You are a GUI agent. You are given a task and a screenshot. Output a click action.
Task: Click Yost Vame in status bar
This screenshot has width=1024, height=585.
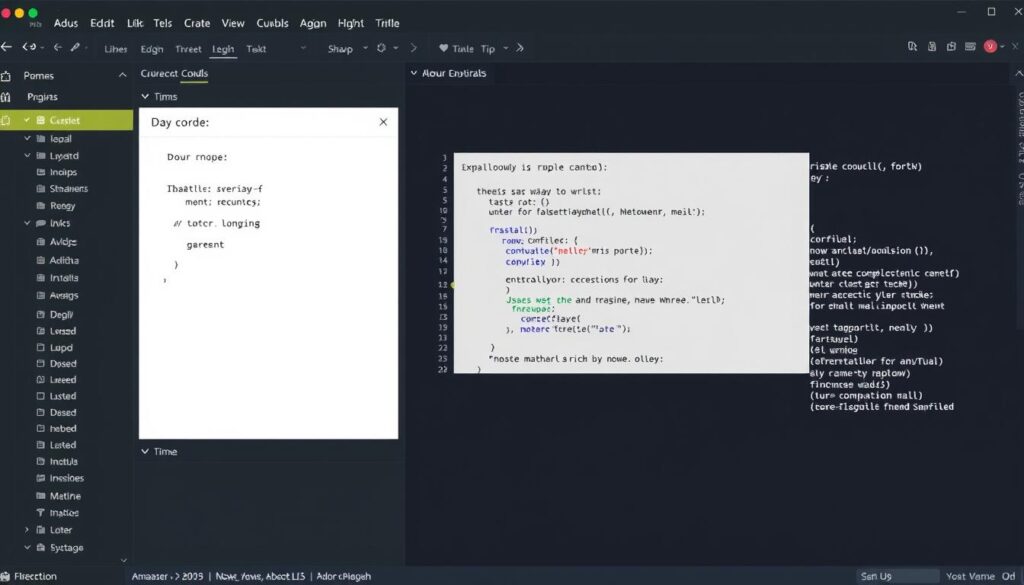click(970, 577)
